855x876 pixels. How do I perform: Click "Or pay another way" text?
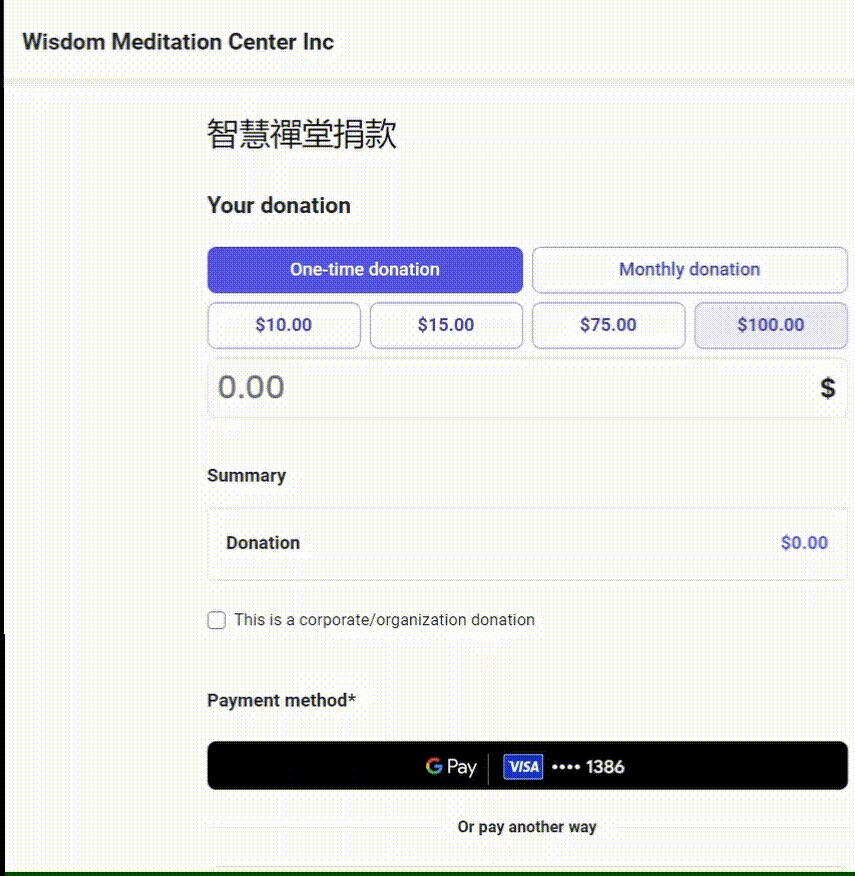coord(527,827)
